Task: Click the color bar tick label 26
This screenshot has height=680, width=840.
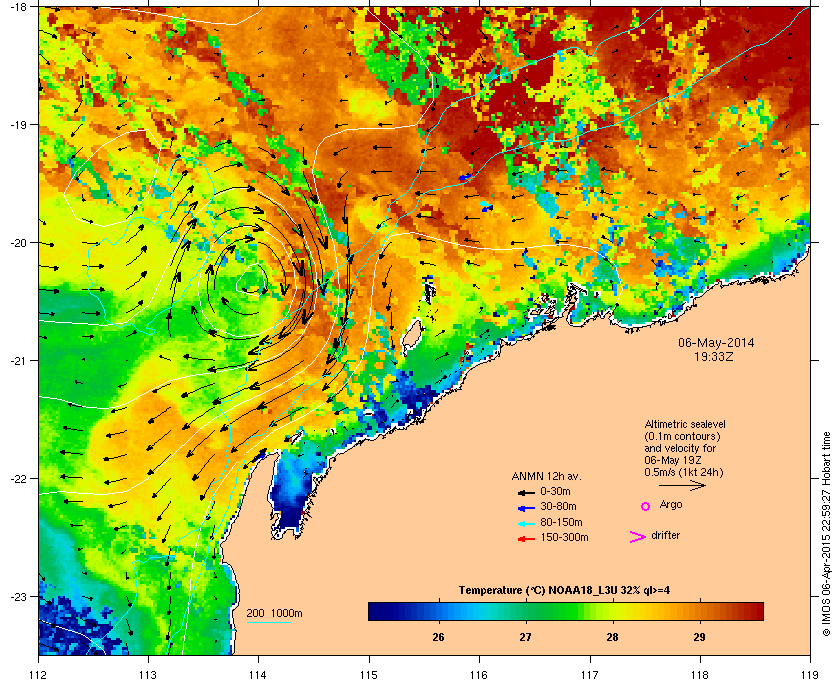Action: pos(438,637)
